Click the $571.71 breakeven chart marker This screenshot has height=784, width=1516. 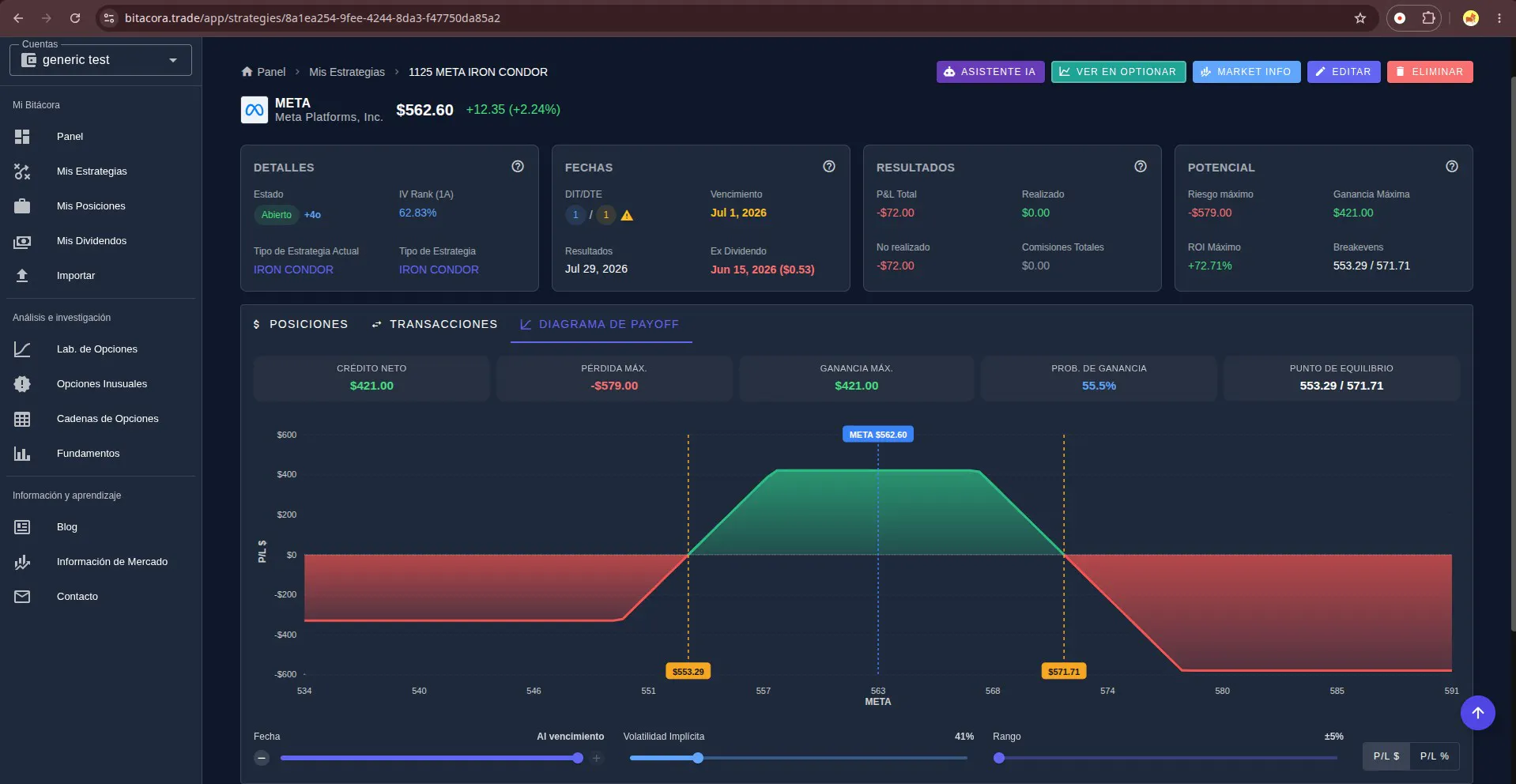(x=1064, y=671)
